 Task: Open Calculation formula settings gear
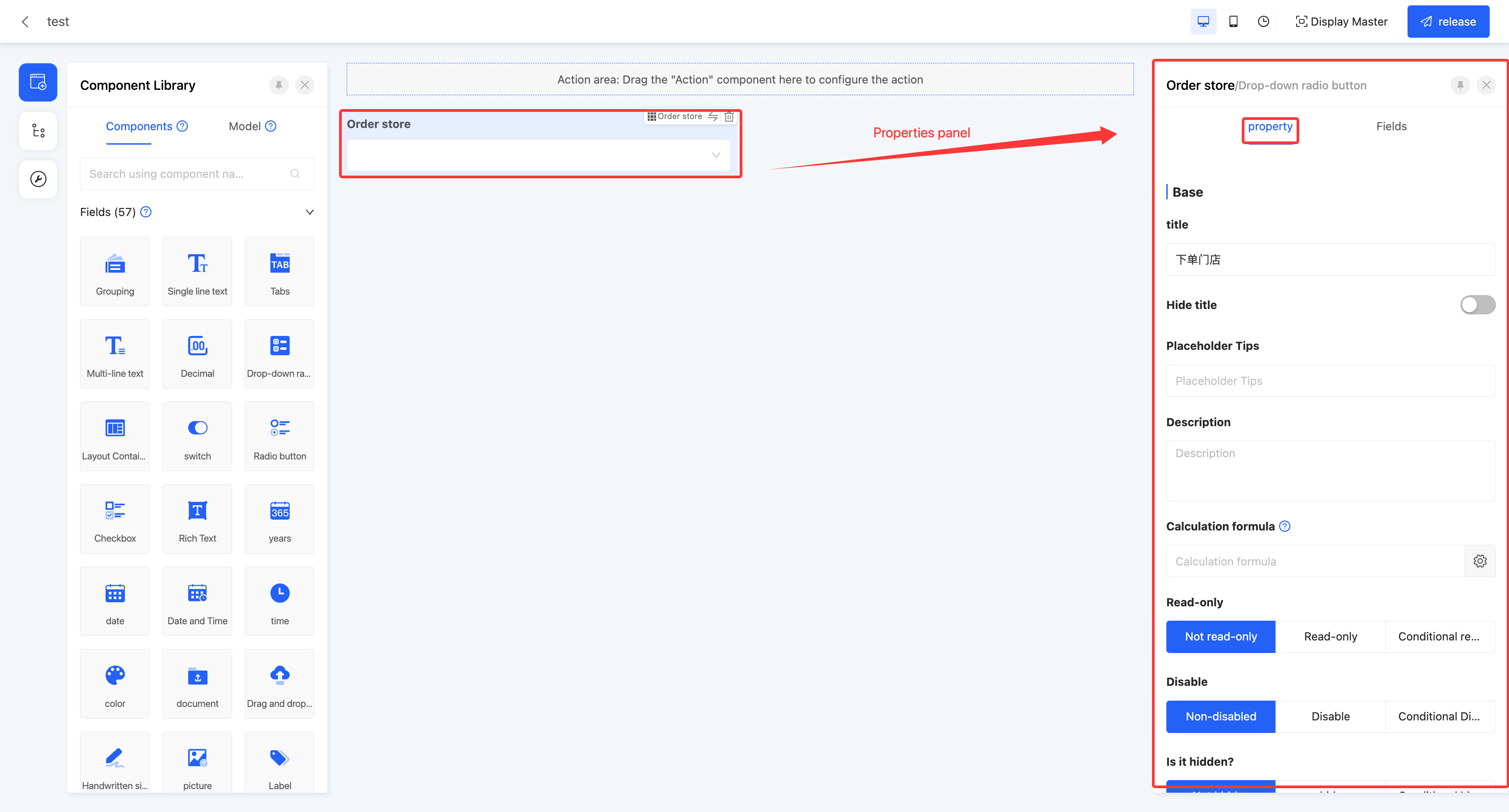pos(1480,561)
